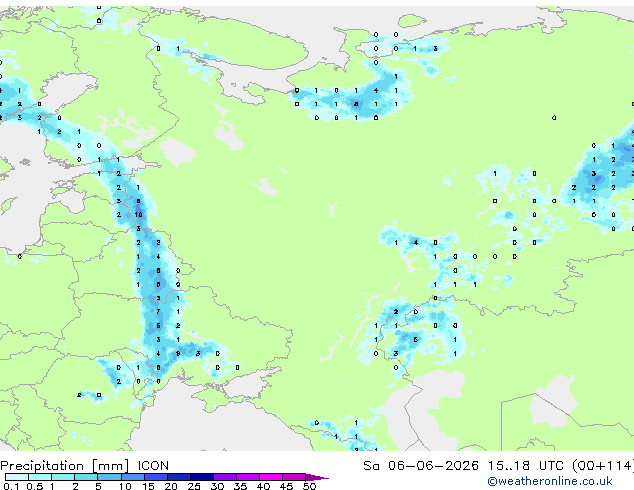Click the 2–5 mm legend color swatch
The height and width of the screenshot is (490, 634).
pyautogui.click(x=86, y=477)
